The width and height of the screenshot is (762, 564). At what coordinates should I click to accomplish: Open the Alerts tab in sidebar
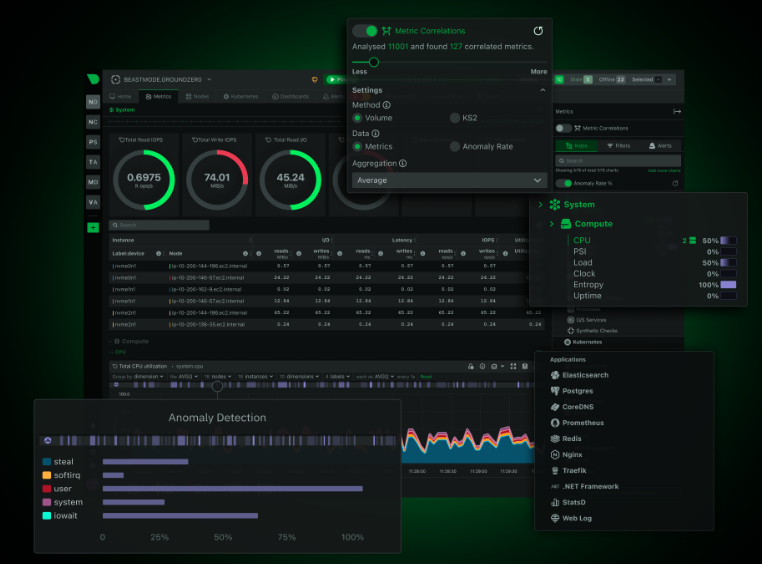click(x=660, y=146)
